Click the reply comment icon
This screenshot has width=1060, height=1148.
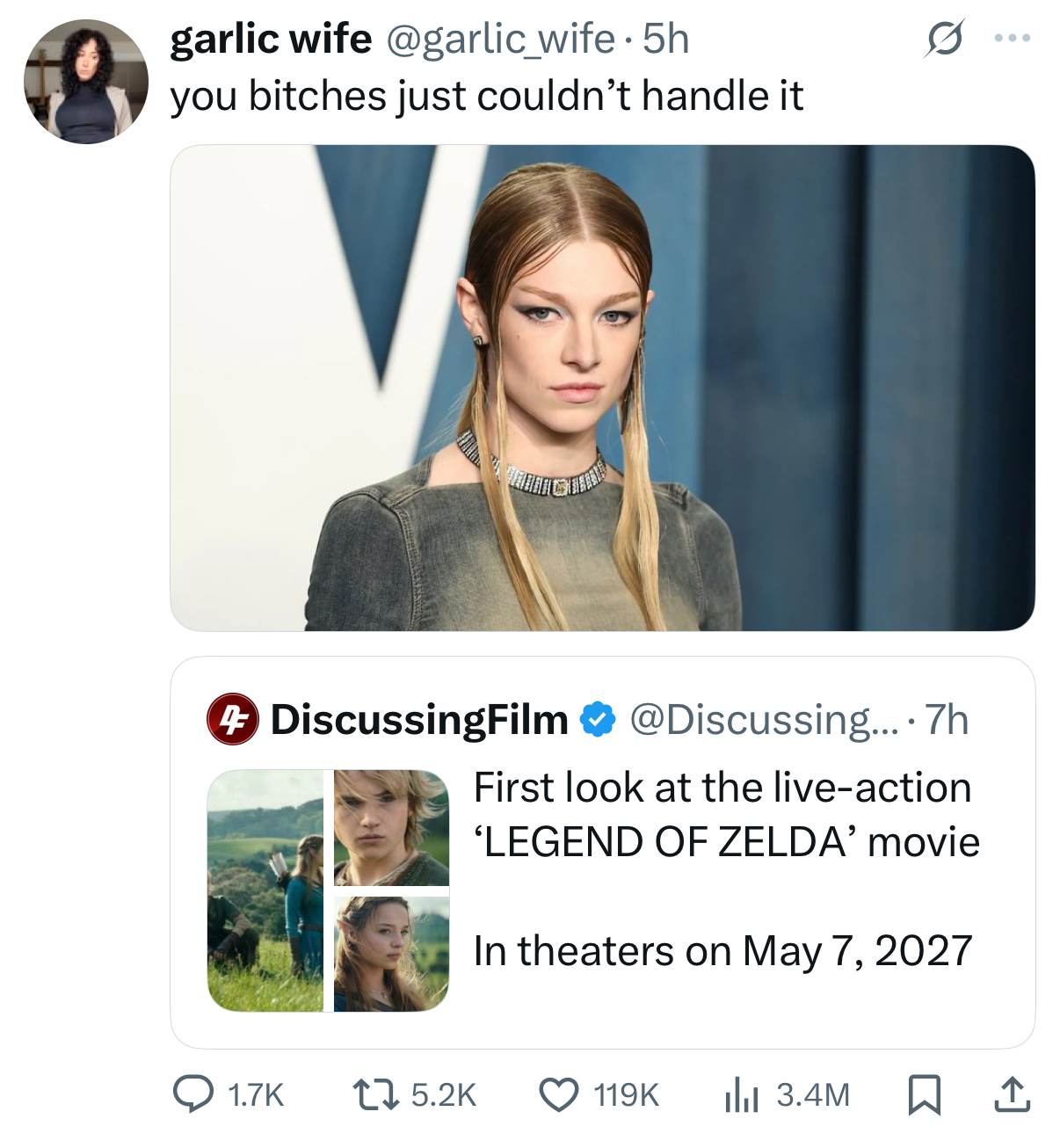(x=192, y=1094)
